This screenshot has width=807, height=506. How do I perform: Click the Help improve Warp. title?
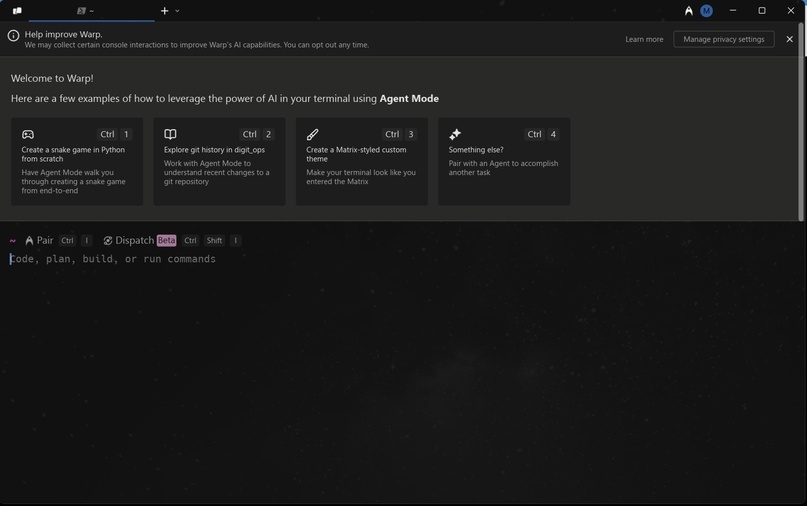(x=63, y=34)
